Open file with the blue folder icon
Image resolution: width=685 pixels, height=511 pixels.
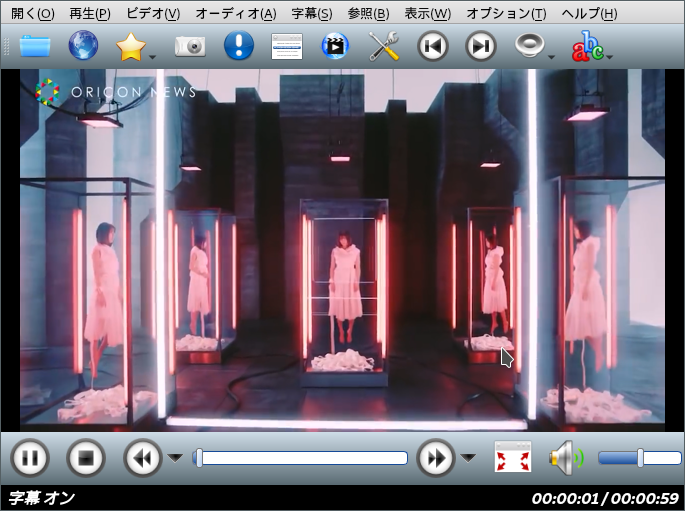[35, 46]
